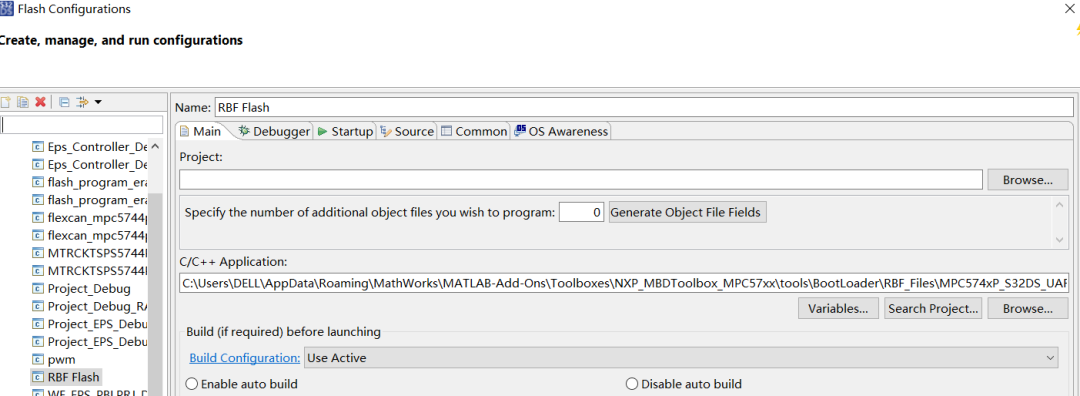Click the Project input field
This screenshot has height=396, width=1080.
coord(581,180)
